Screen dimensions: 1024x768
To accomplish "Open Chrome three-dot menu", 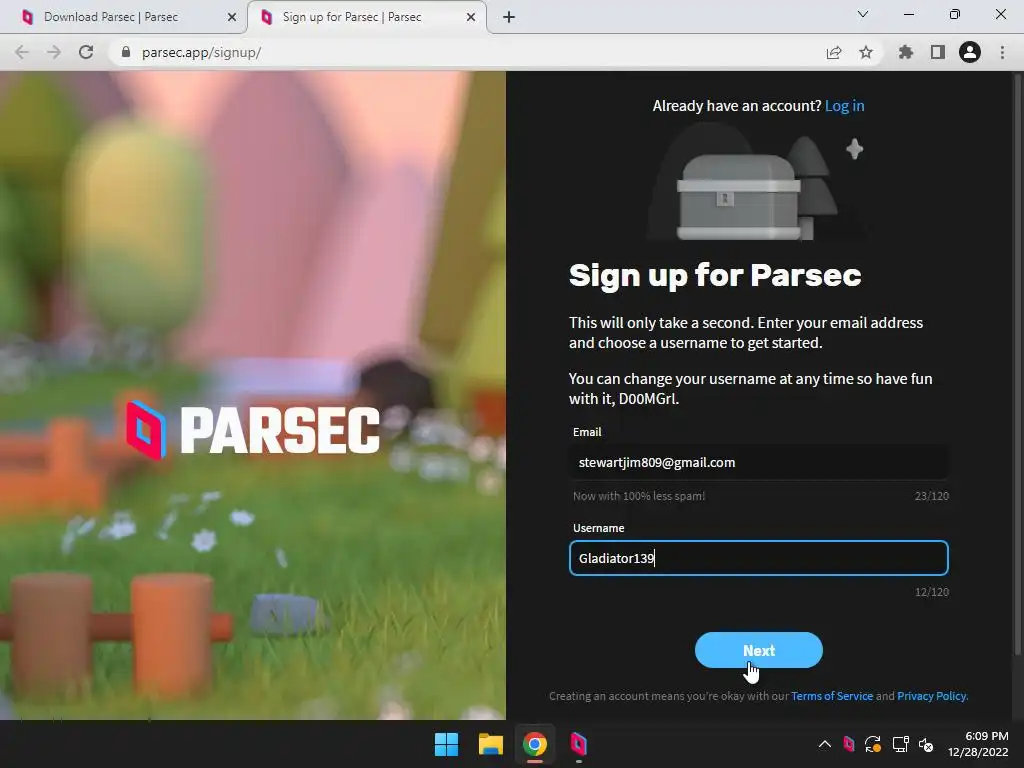I will click(x=1002, y=52).
